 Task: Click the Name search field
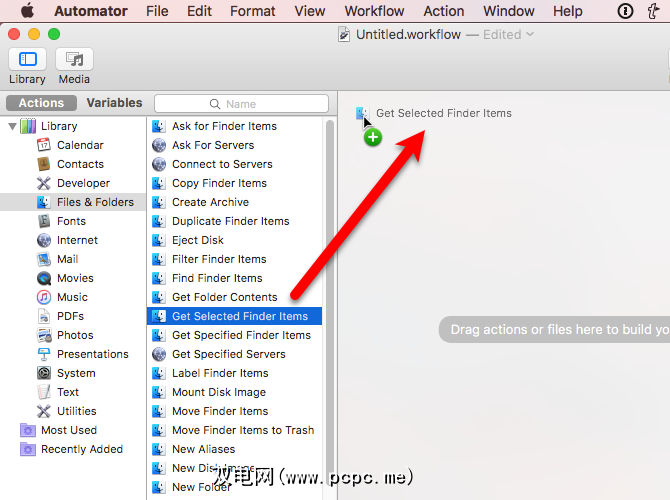click(x=241, y=104)
